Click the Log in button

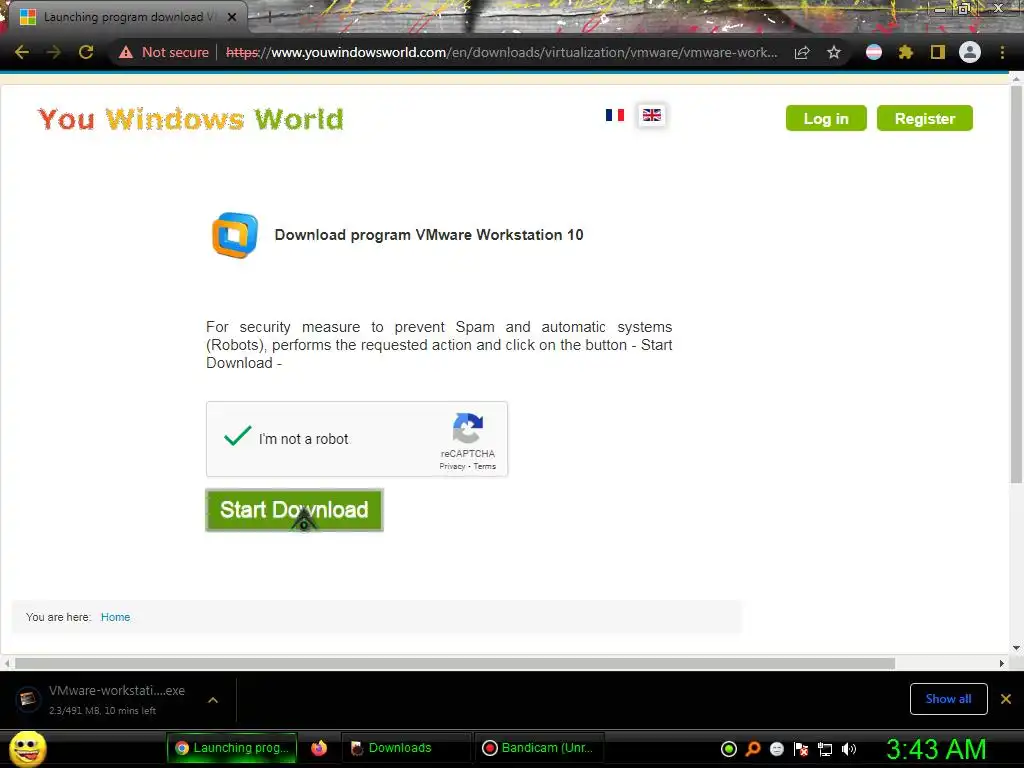pyautogui.click(x=826, y=118)
